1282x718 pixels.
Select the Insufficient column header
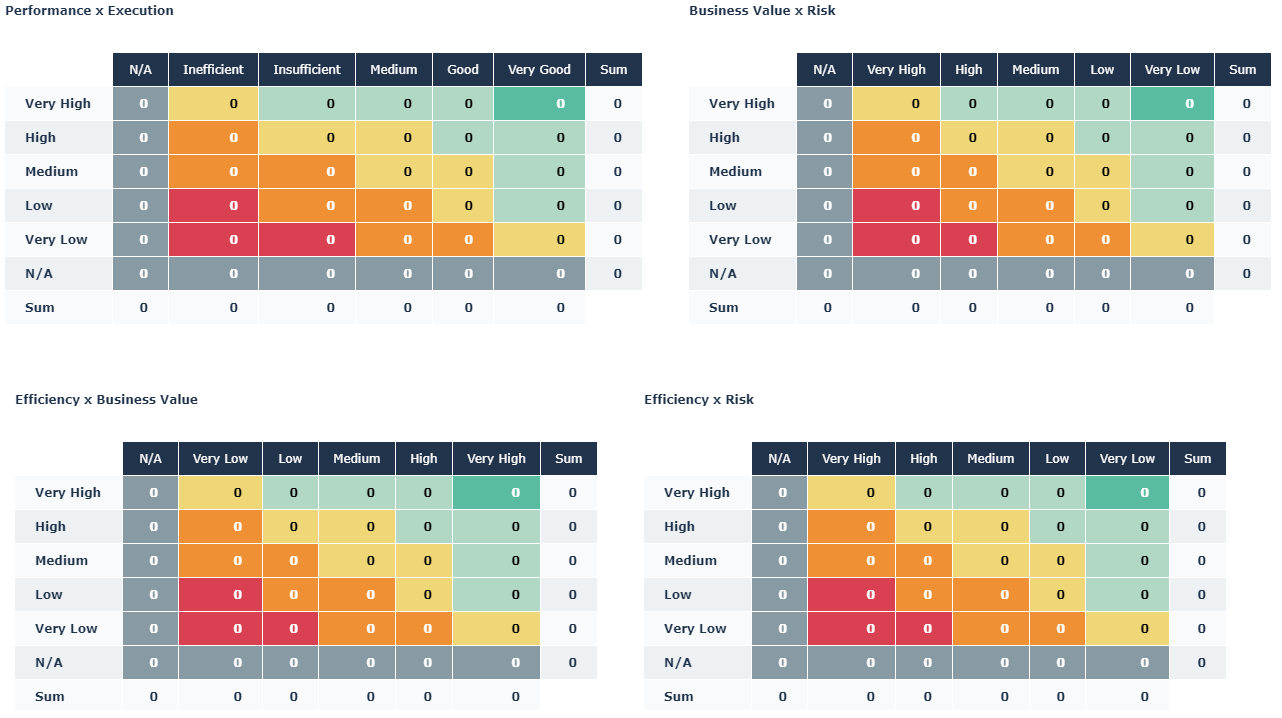point(307,70)
